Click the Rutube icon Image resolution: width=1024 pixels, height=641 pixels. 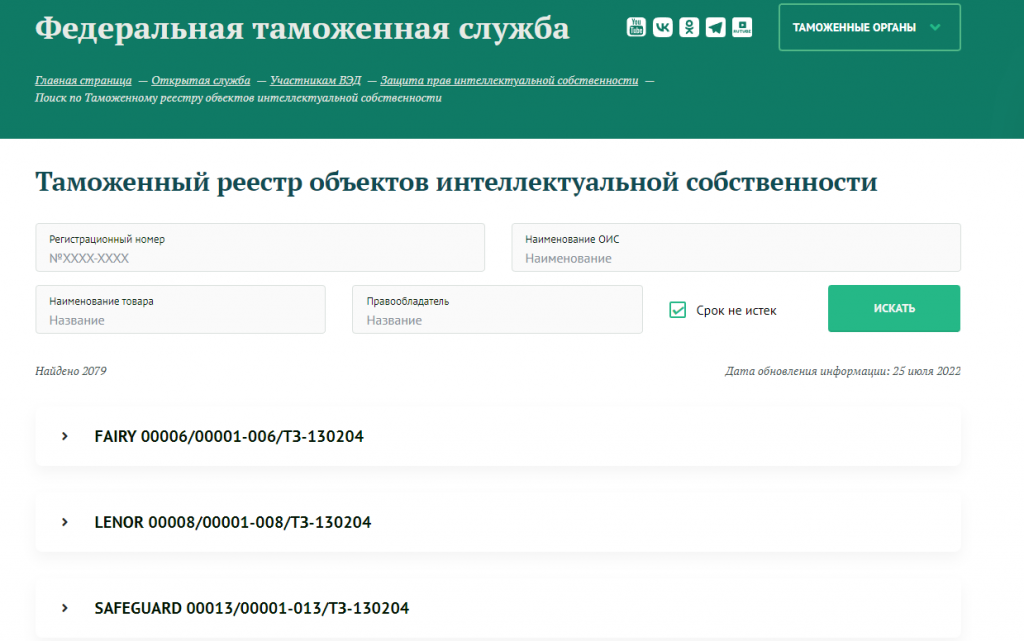[741, 27]
